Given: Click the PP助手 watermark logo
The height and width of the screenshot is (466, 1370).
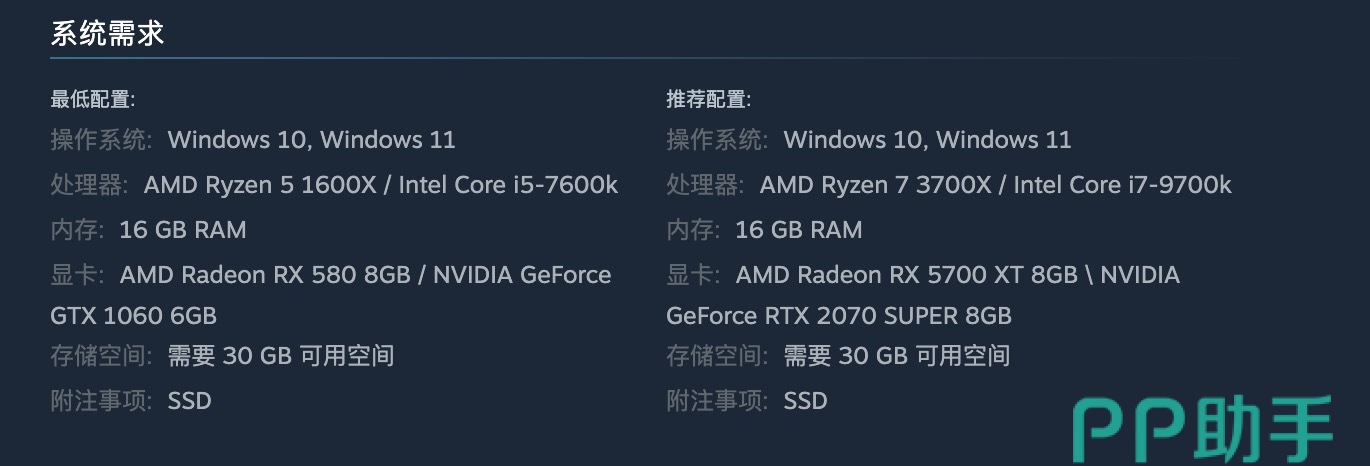Looking at the screenshot, I should (x=1202, y=430).
